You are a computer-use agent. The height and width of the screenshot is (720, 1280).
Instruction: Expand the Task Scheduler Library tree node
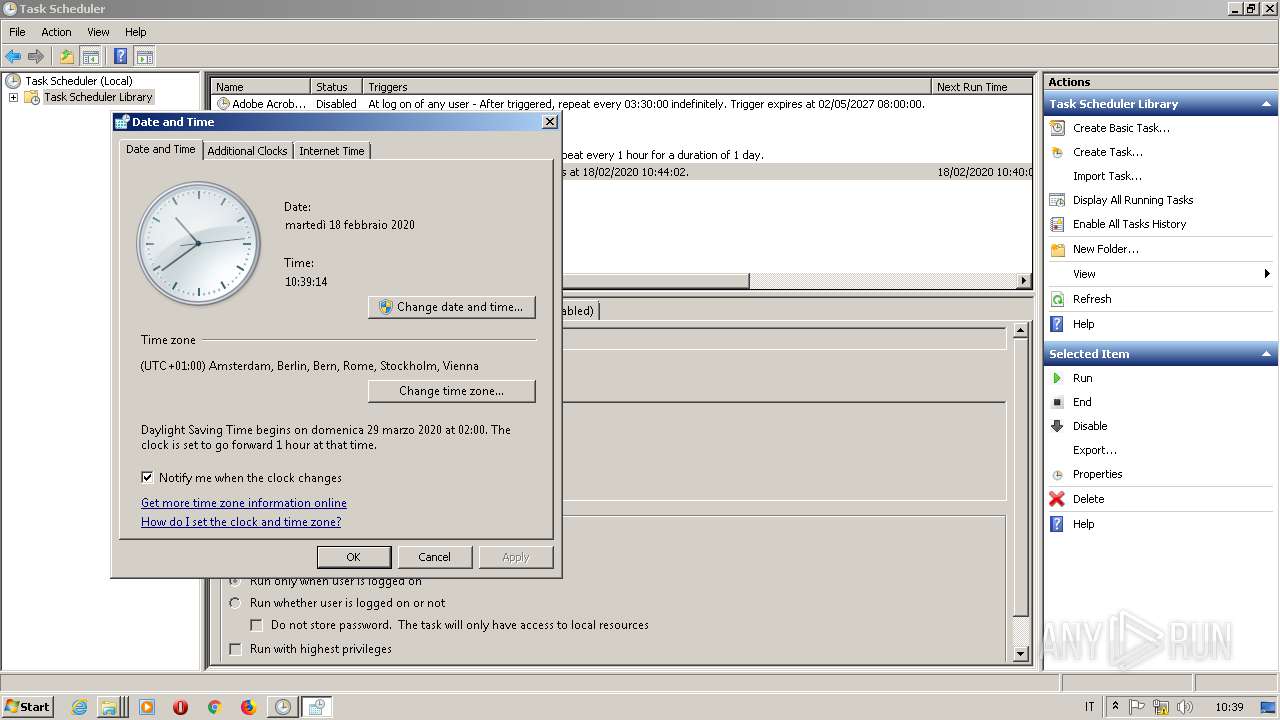(x=13, y=97)
